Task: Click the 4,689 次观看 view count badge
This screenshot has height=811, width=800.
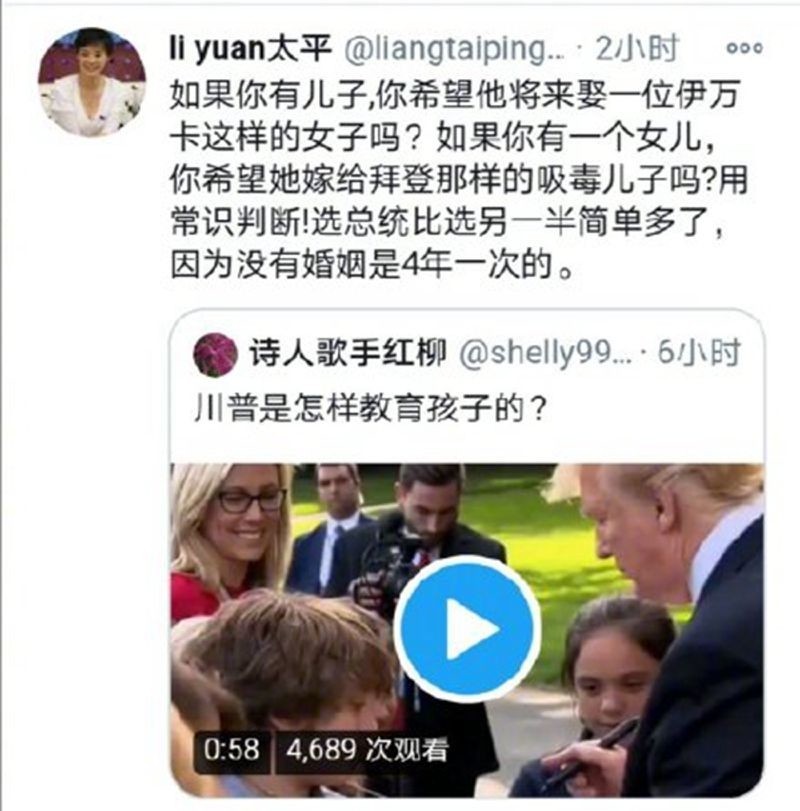Action: click(x=367, y=750)
